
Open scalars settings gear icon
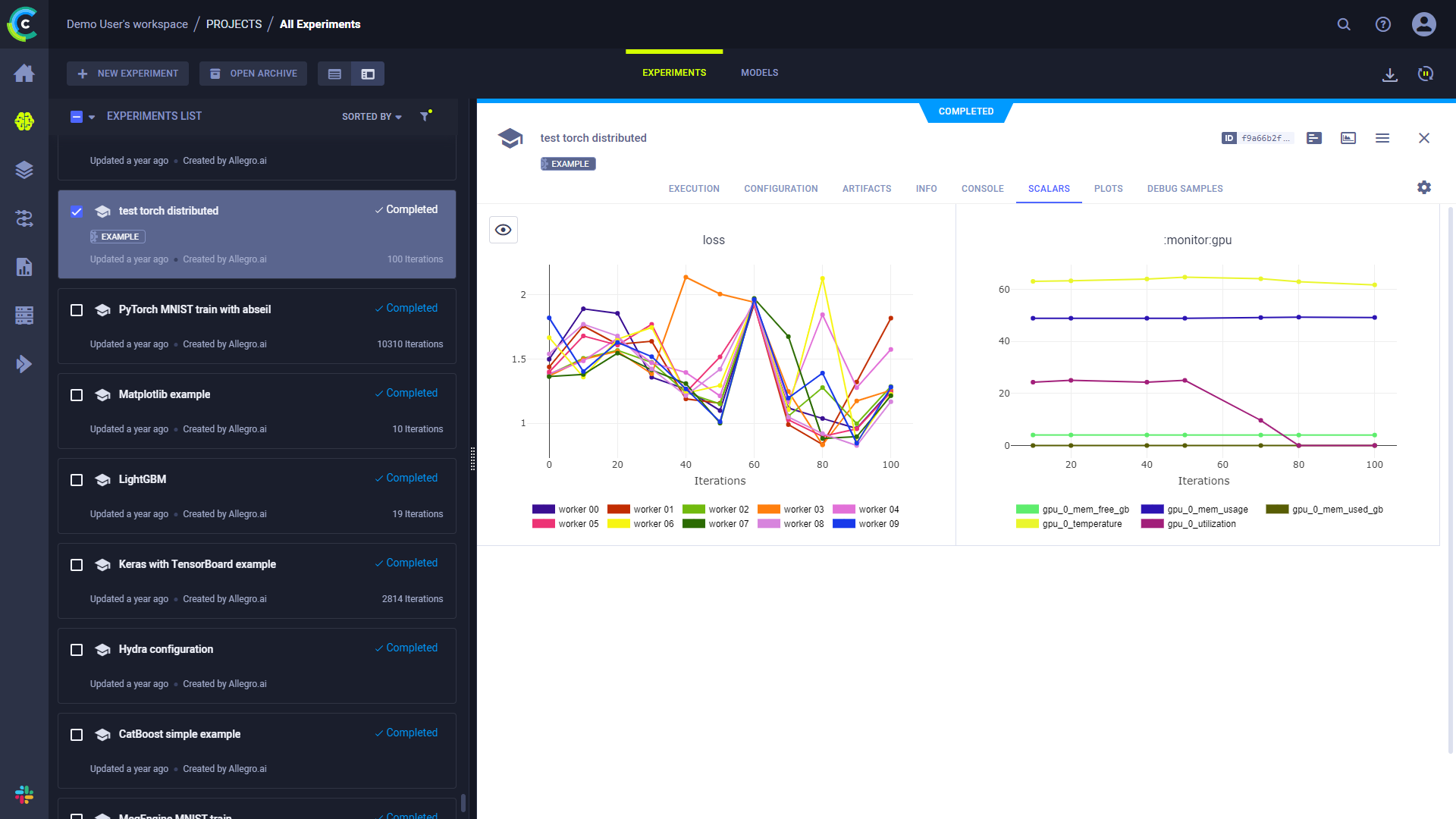coord(1424,187)
